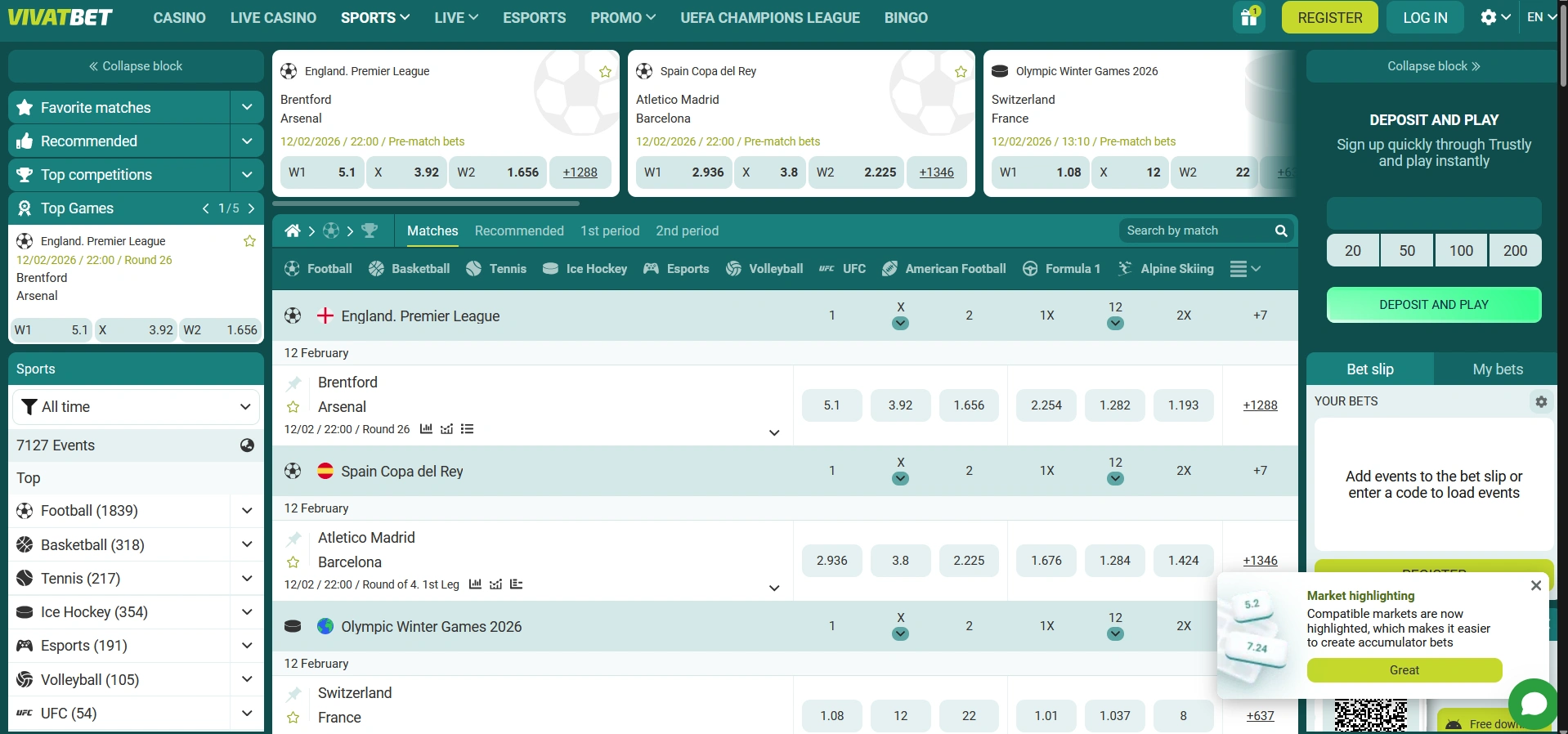Close the Market highlighting popup
This screenshot has height=734, width=1568.
pyautogui.click(x=1536, y=585)
